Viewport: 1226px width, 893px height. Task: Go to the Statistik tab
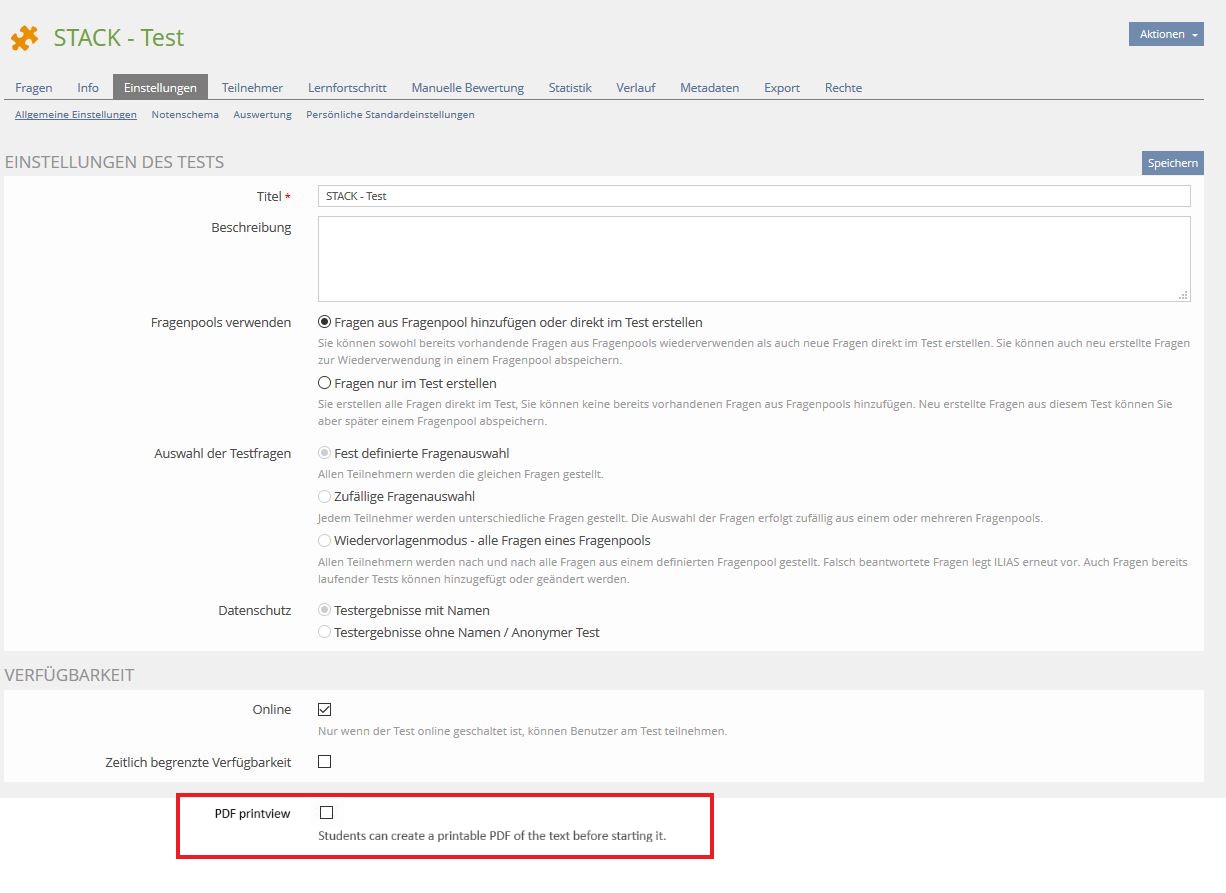click(570, 88)
